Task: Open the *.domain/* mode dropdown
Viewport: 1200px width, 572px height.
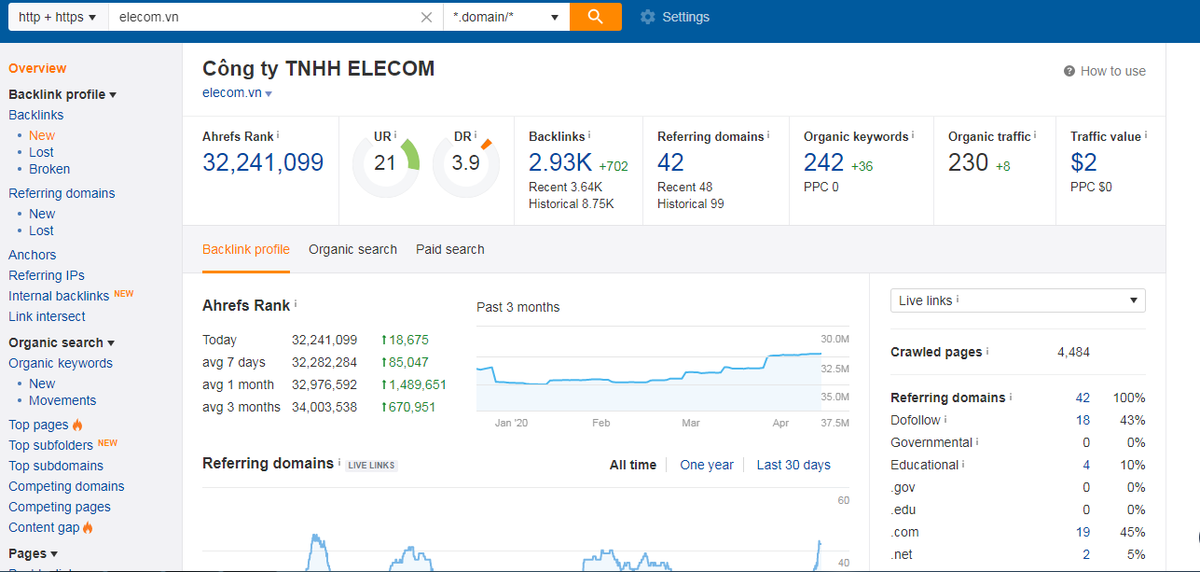Action: [506, 17]
